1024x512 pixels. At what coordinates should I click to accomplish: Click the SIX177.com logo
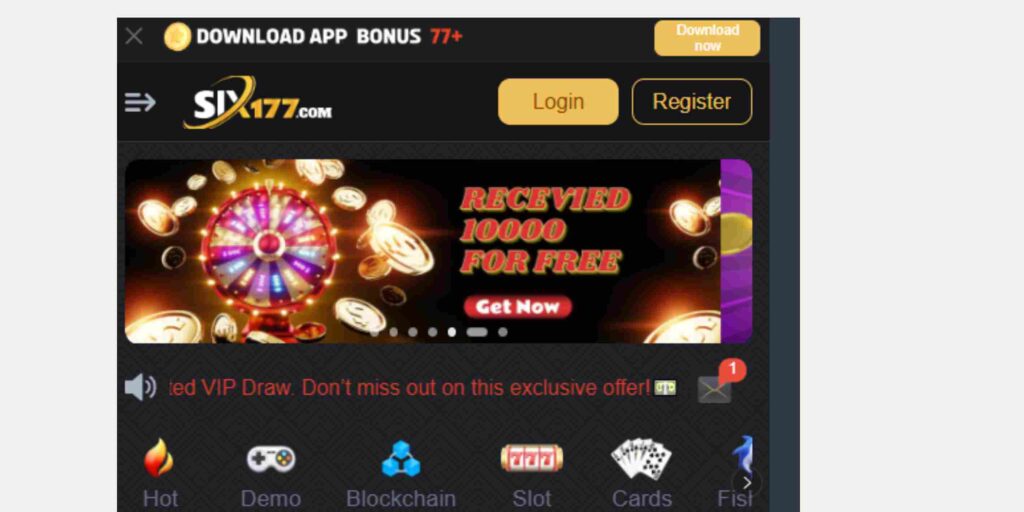[257, 103]
